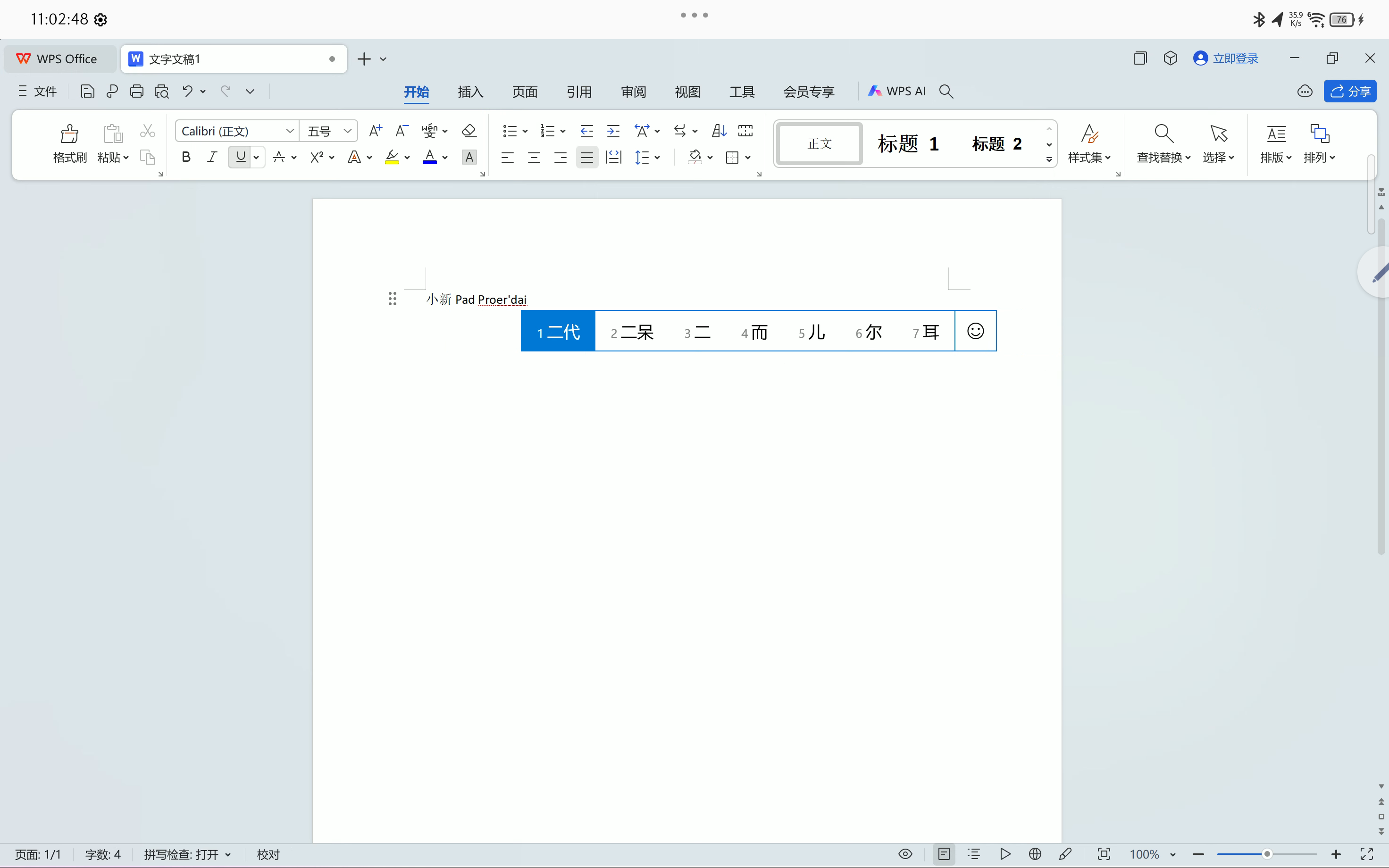Viewport: 1389px width, 868px height.
Task: Switch to 页面 ribbon tab
Action: pos(525,91)
